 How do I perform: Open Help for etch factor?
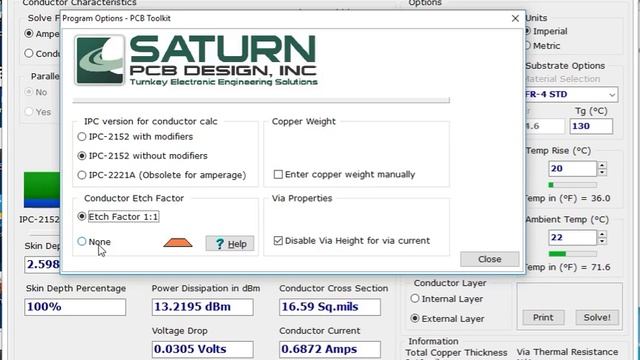click(230, 244)
